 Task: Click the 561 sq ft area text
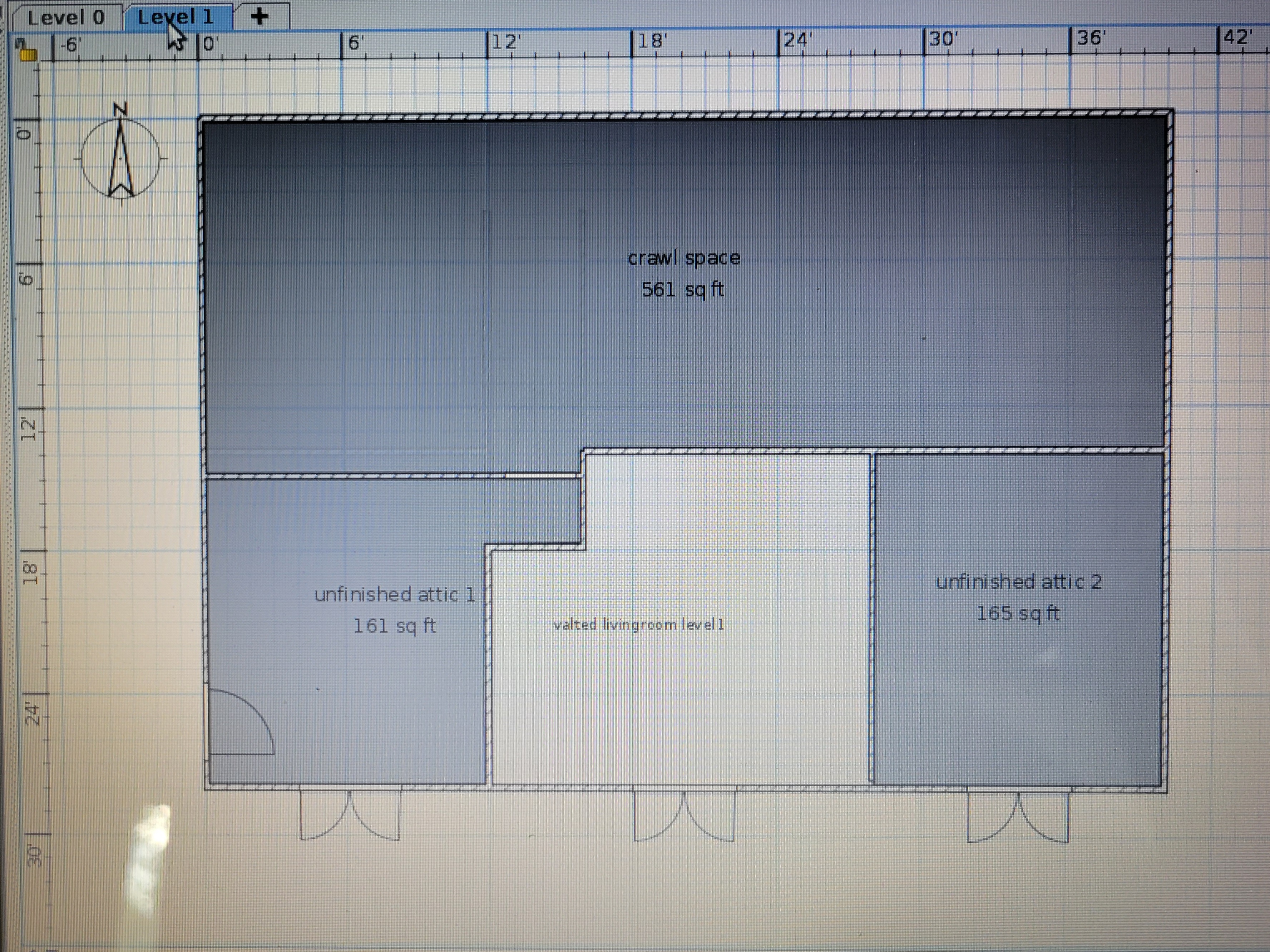point(683,289)
